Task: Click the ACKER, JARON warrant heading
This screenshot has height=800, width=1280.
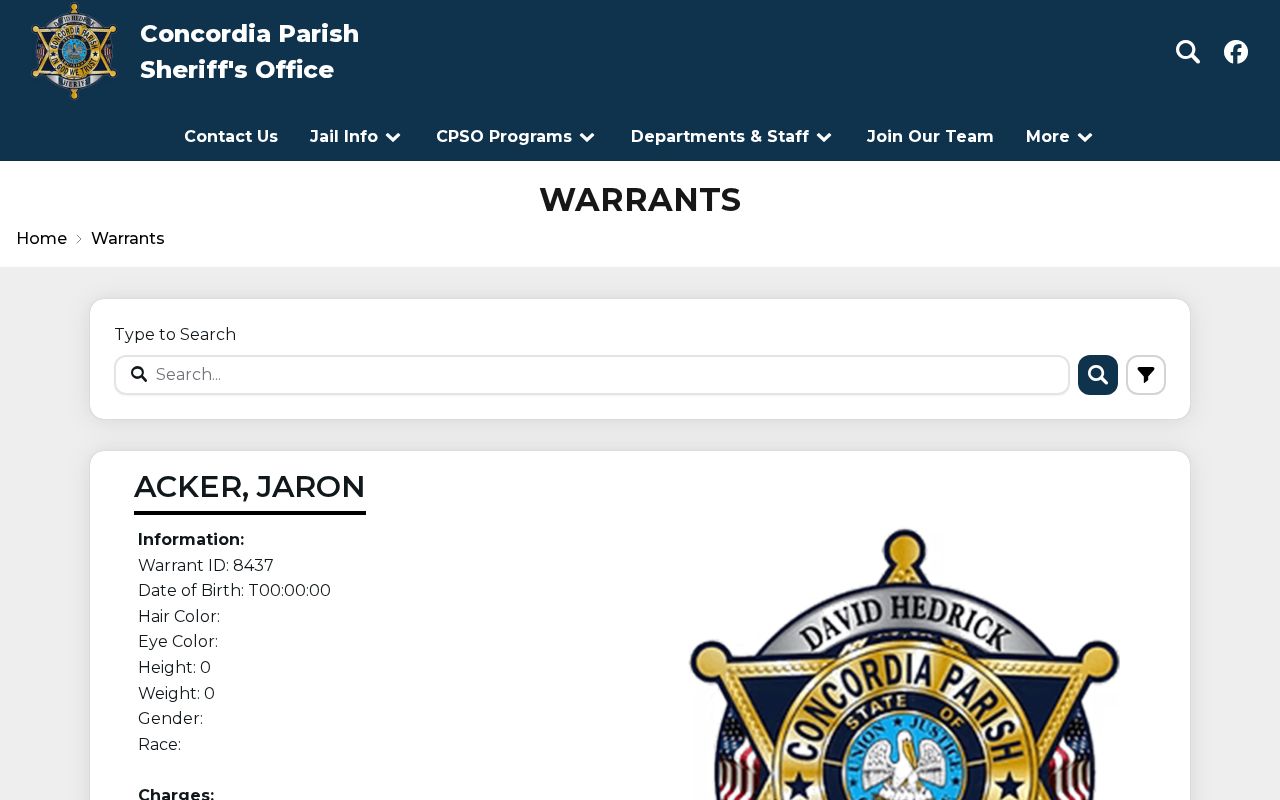Action: [x=250, y=487]
